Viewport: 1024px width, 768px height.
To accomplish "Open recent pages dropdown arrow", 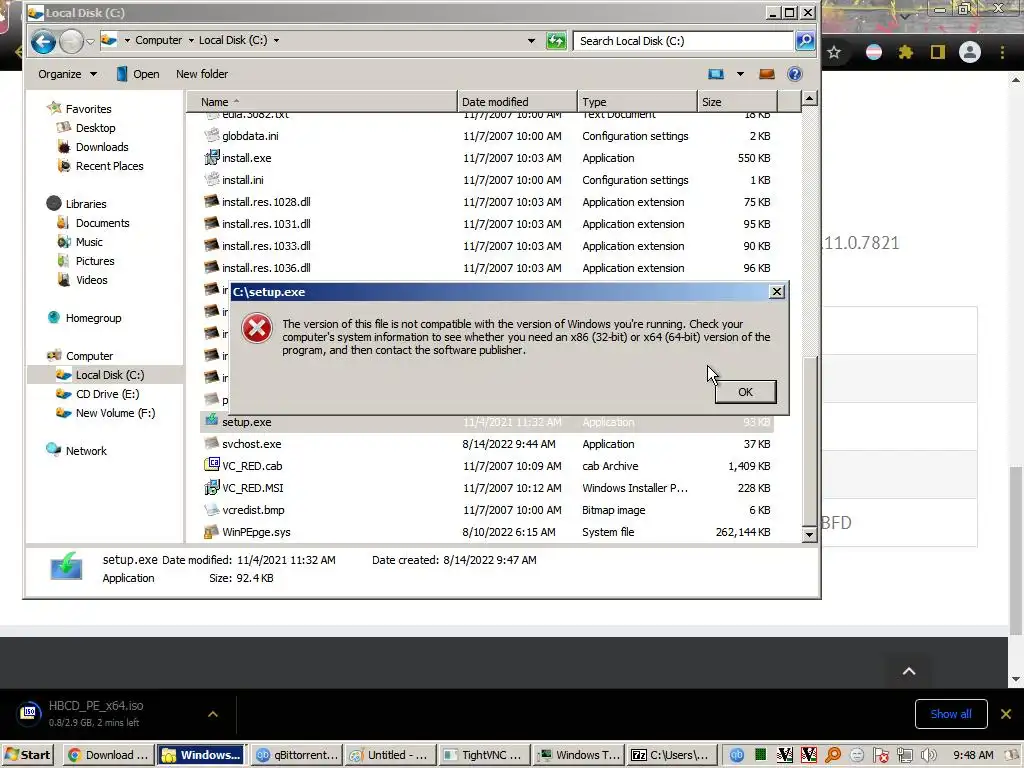I will [x=90, y=42].
